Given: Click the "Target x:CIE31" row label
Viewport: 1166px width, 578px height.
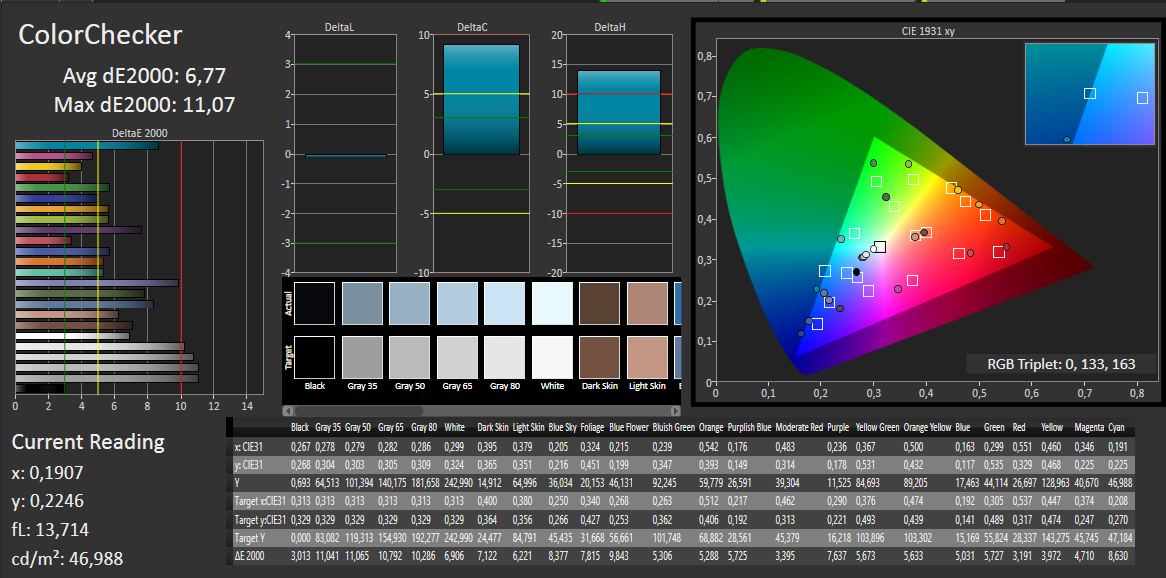Looking at the screenshot, I should coord(260,501).
